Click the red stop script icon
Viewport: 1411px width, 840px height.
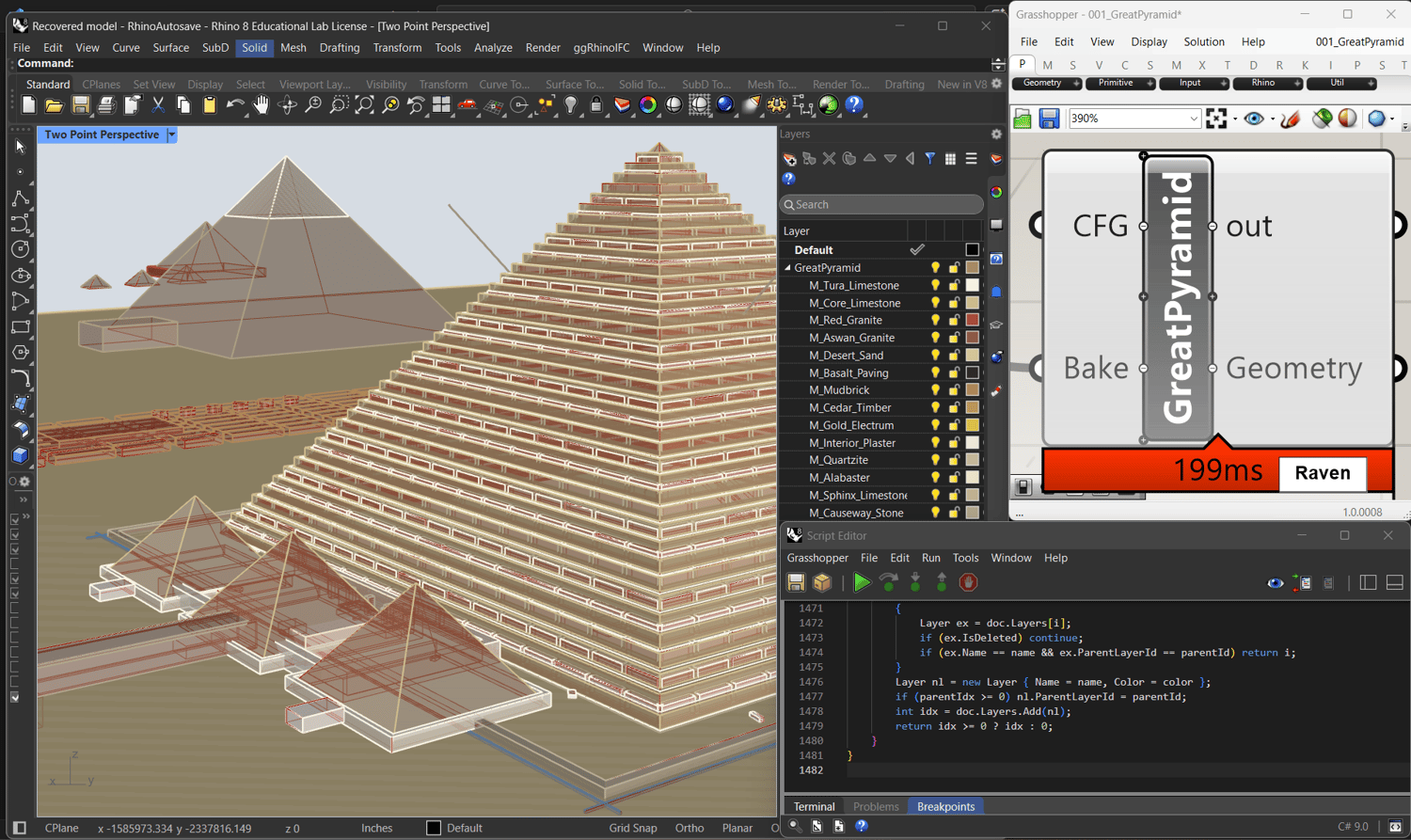point(968,583)
